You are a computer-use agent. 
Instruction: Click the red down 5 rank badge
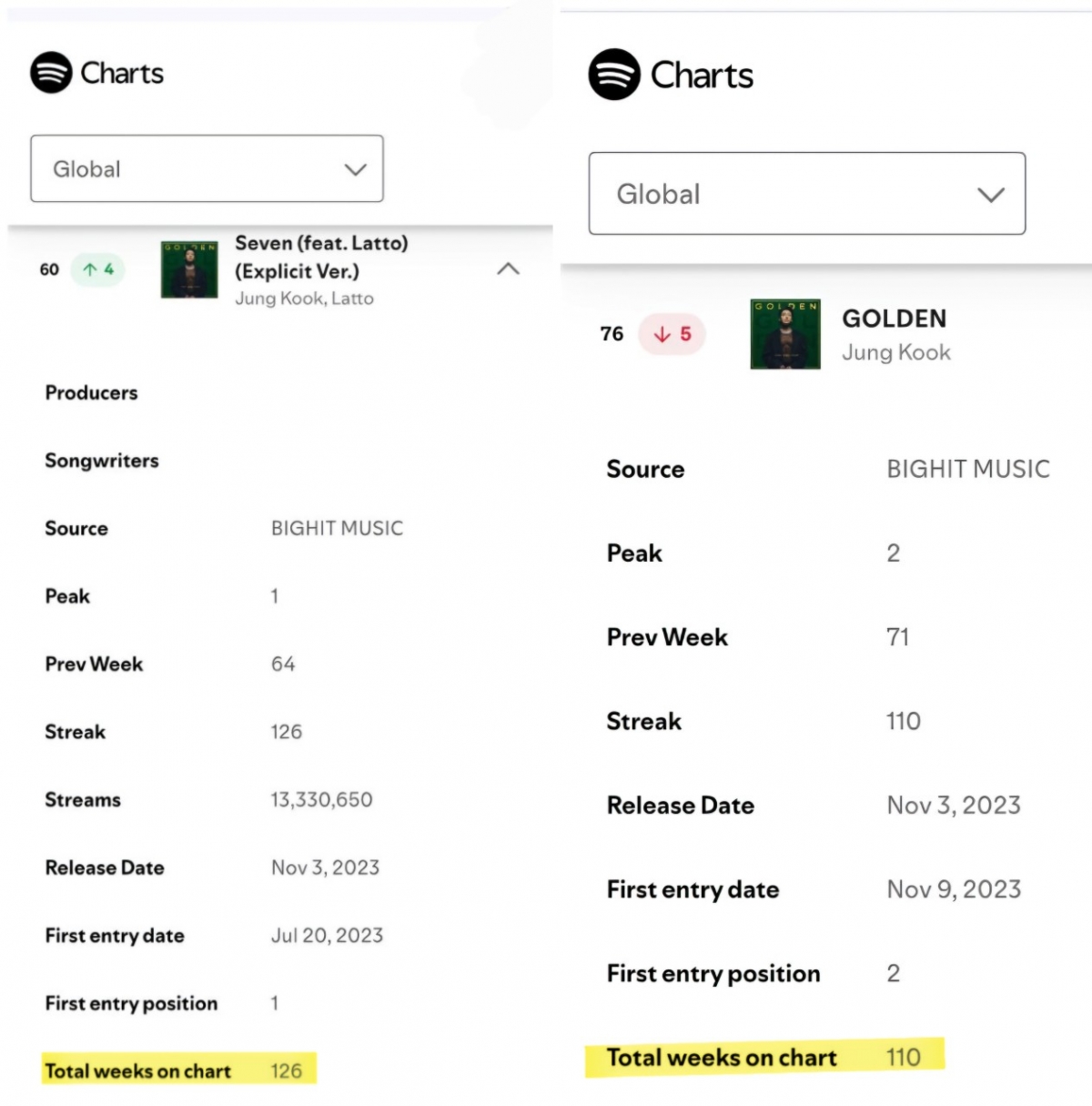click(672, 334)
